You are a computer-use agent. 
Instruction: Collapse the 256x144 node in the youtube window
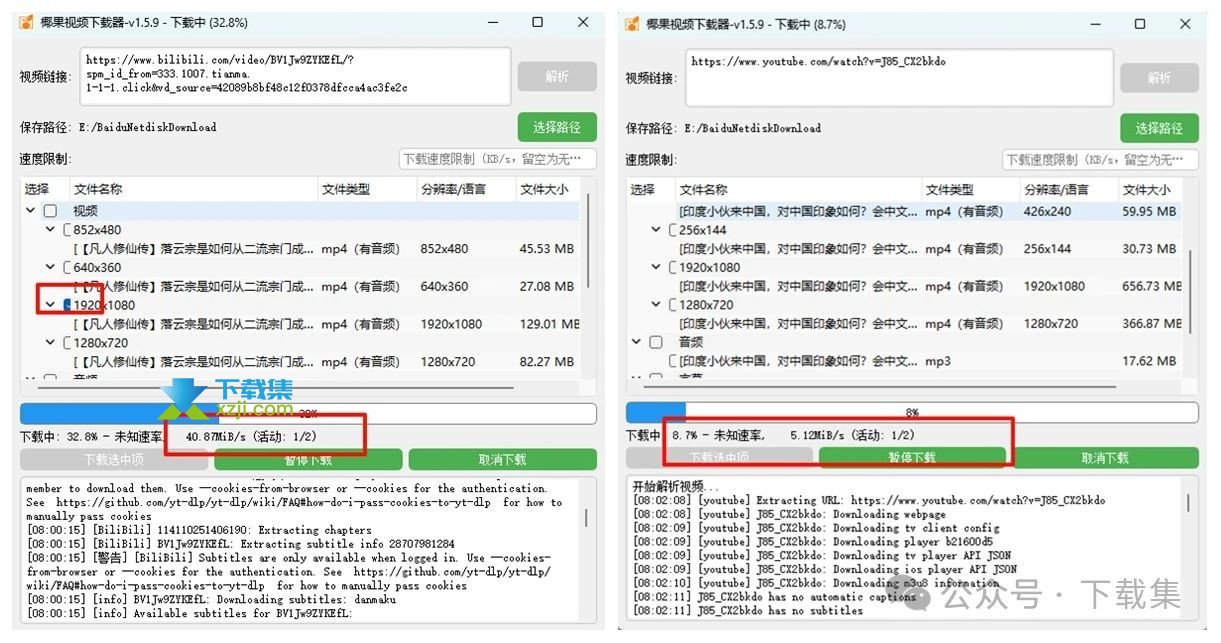click(x=656, y=230)
